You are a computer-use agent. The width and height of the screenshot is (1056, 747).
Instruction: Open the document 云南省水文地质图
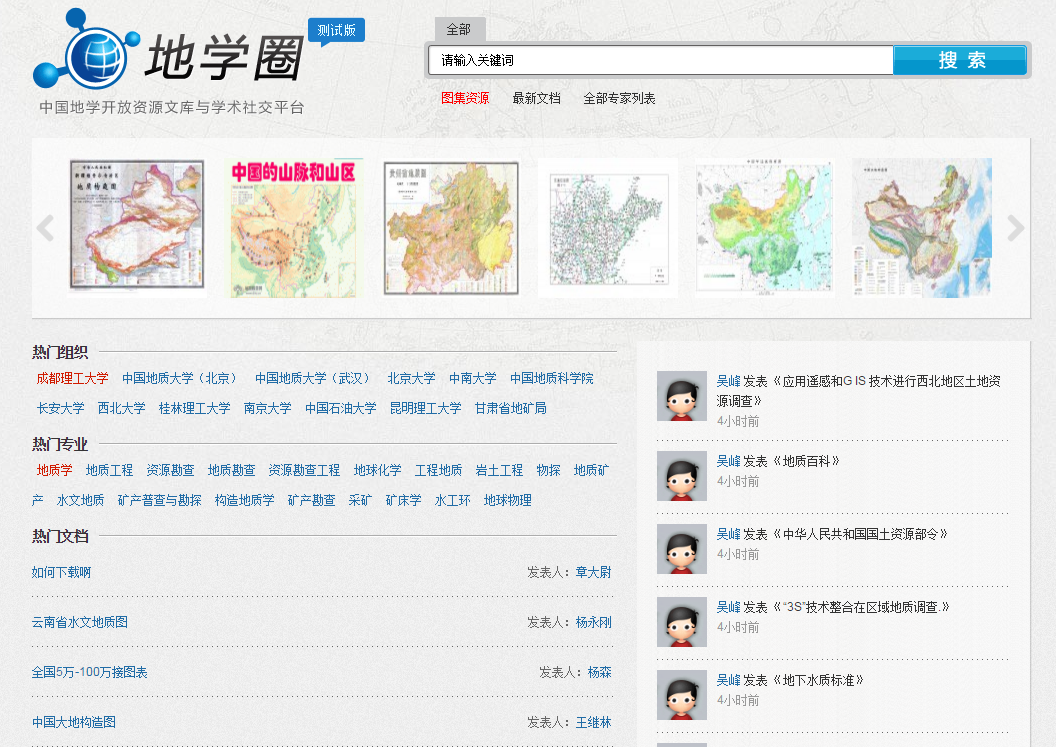(x=79, y=622)
